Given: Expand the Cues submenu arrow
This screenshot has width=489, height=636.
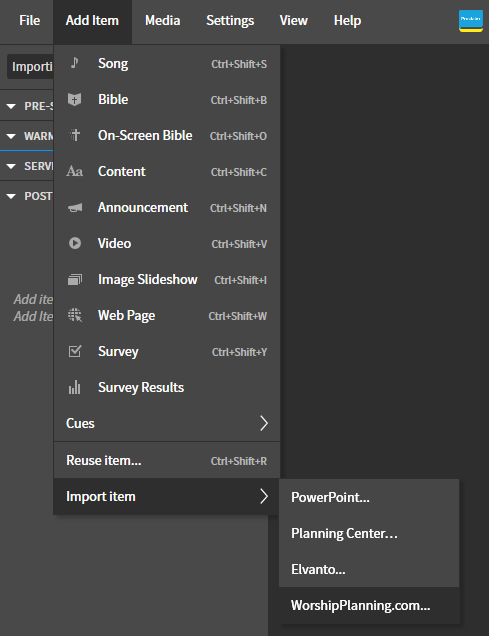Looking at the screenshot, I should tap(264, 423).
